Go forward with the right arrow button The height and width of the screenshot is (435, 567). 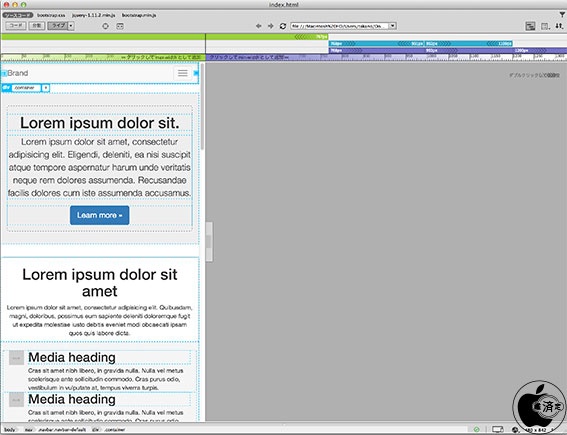coord(270,26)
